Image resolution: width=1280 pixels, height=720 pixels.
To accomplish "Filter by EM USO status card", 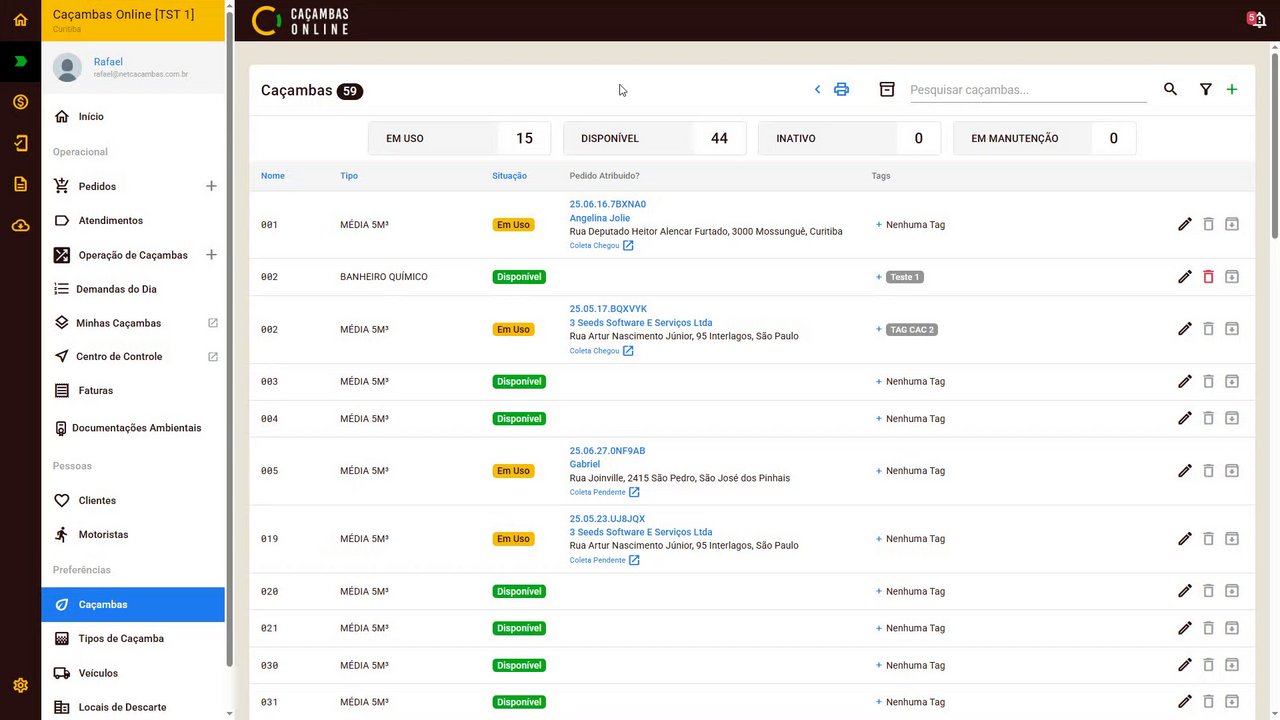I will click(x=459, y=138).
